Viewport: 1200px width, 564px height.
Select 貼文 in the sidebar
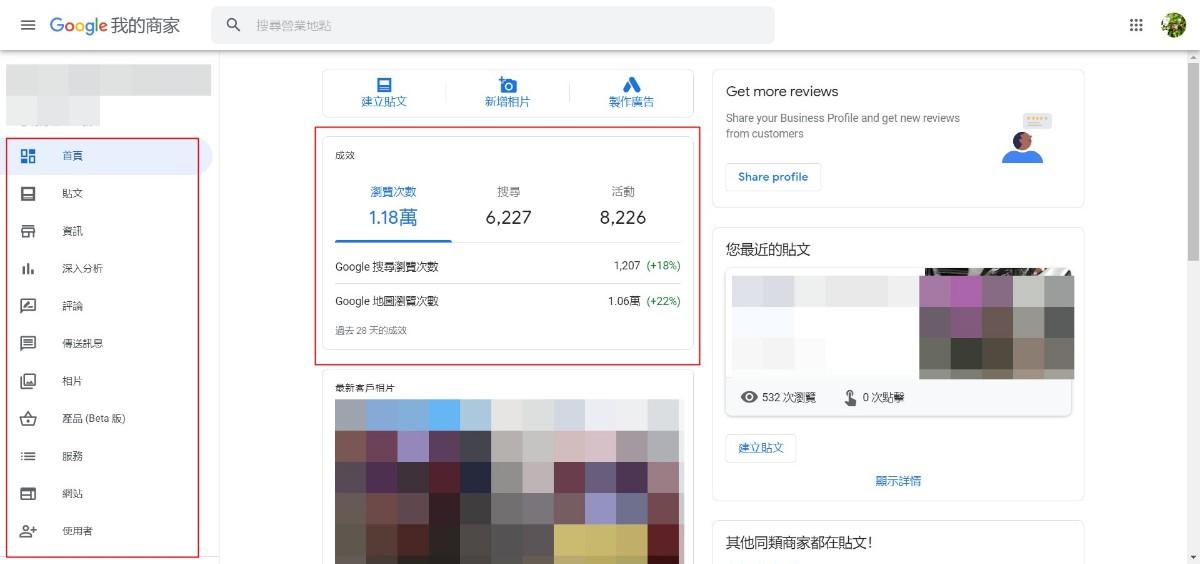pos(72,193)
